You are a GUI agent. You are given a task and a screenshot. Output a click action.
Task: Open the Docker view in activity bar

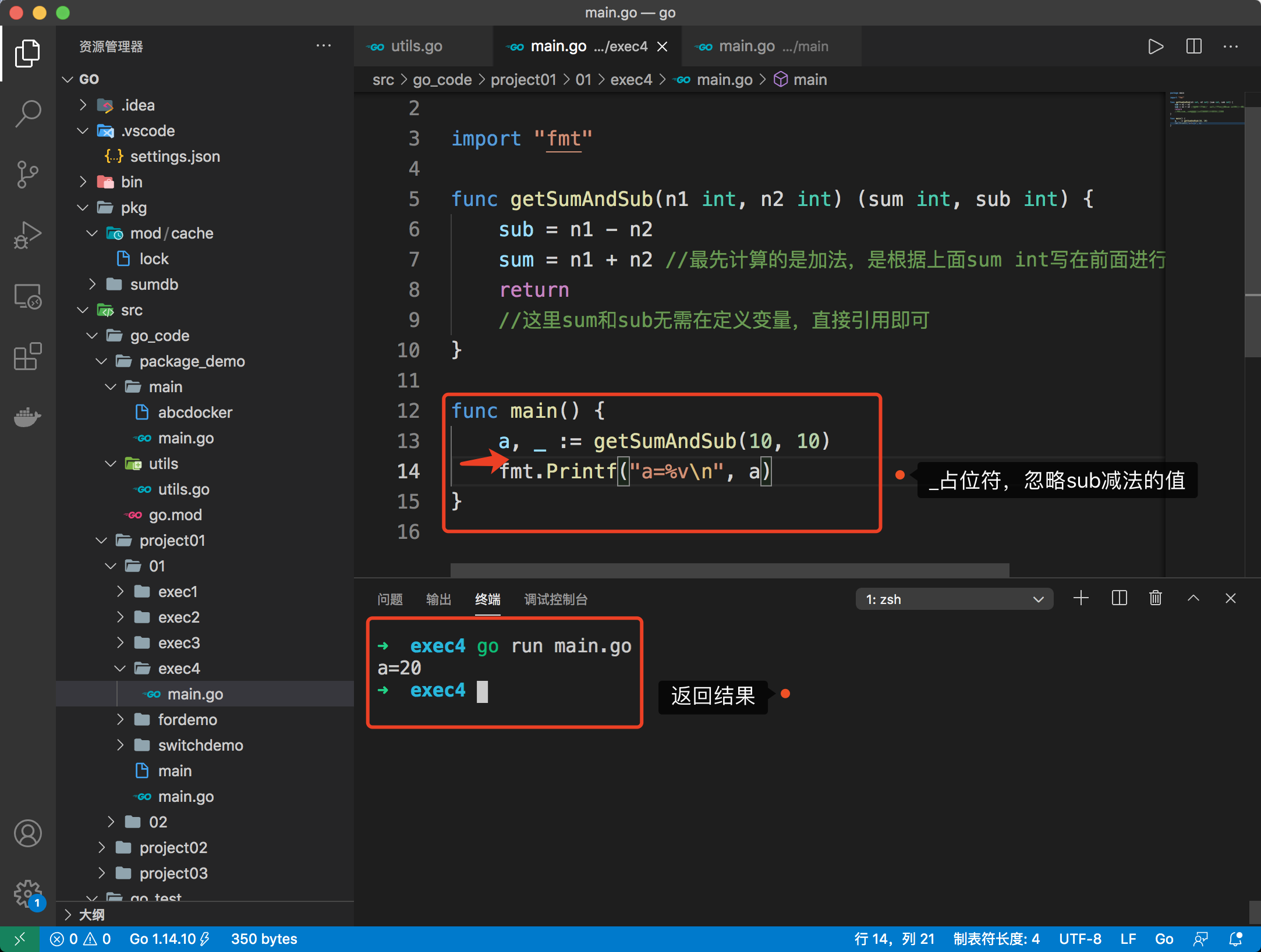[x=27, y=417]
